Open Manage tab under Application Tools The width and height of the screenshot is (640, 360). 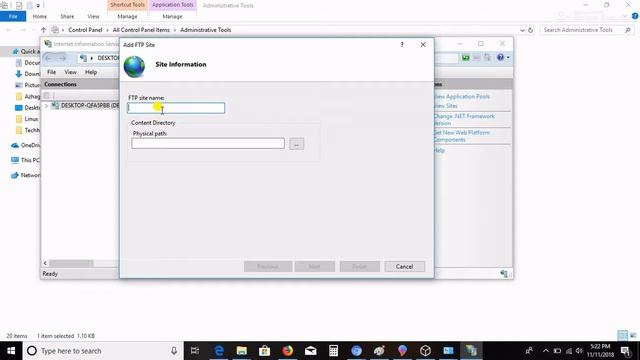pyautogui.click(x=172, y=16)
